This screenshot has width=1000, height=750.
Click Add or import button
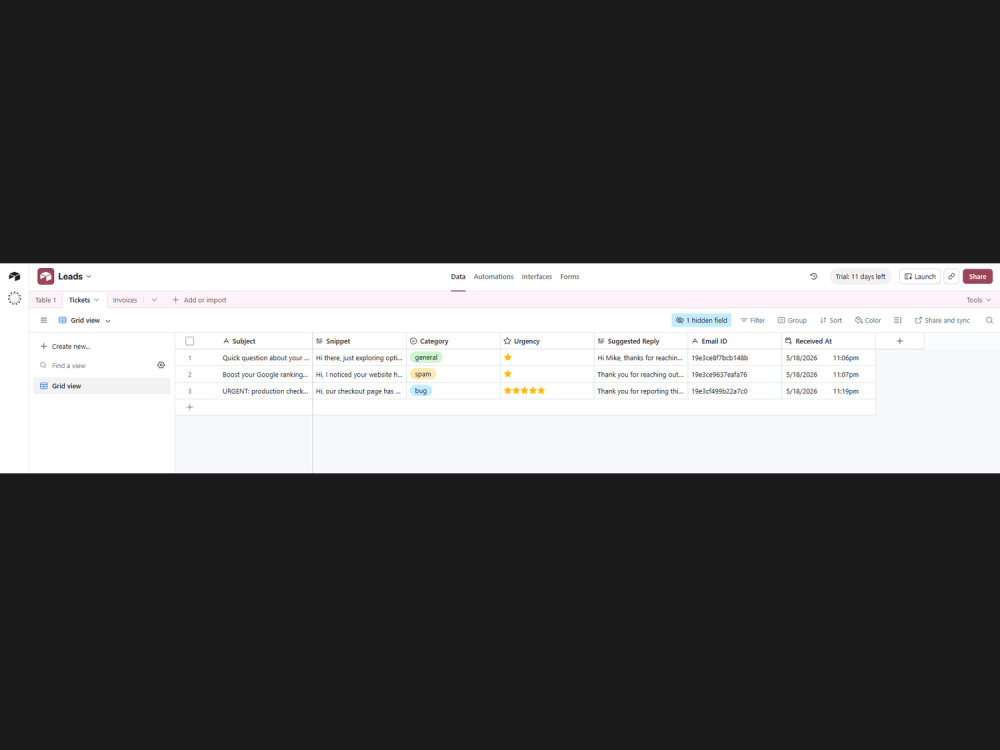point(199,300)
